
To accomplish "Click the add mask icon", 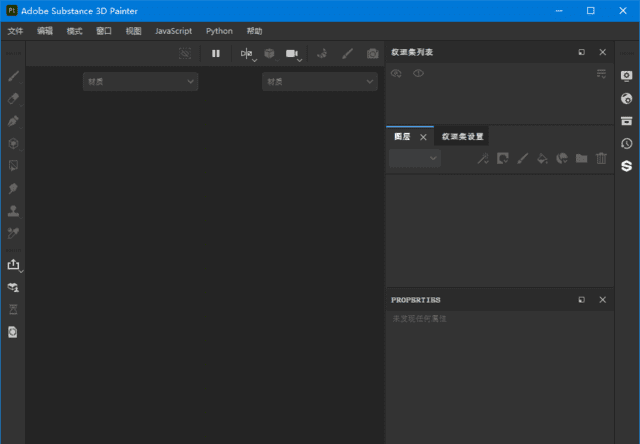I will click(502, 158).
